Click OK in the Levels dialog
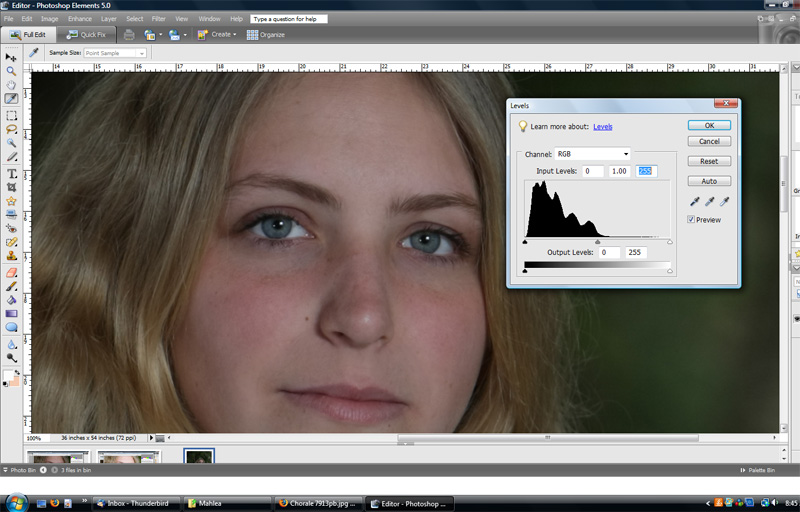Image resolution: width=800 pixels, height=512 pixels. tap(709, 125)
